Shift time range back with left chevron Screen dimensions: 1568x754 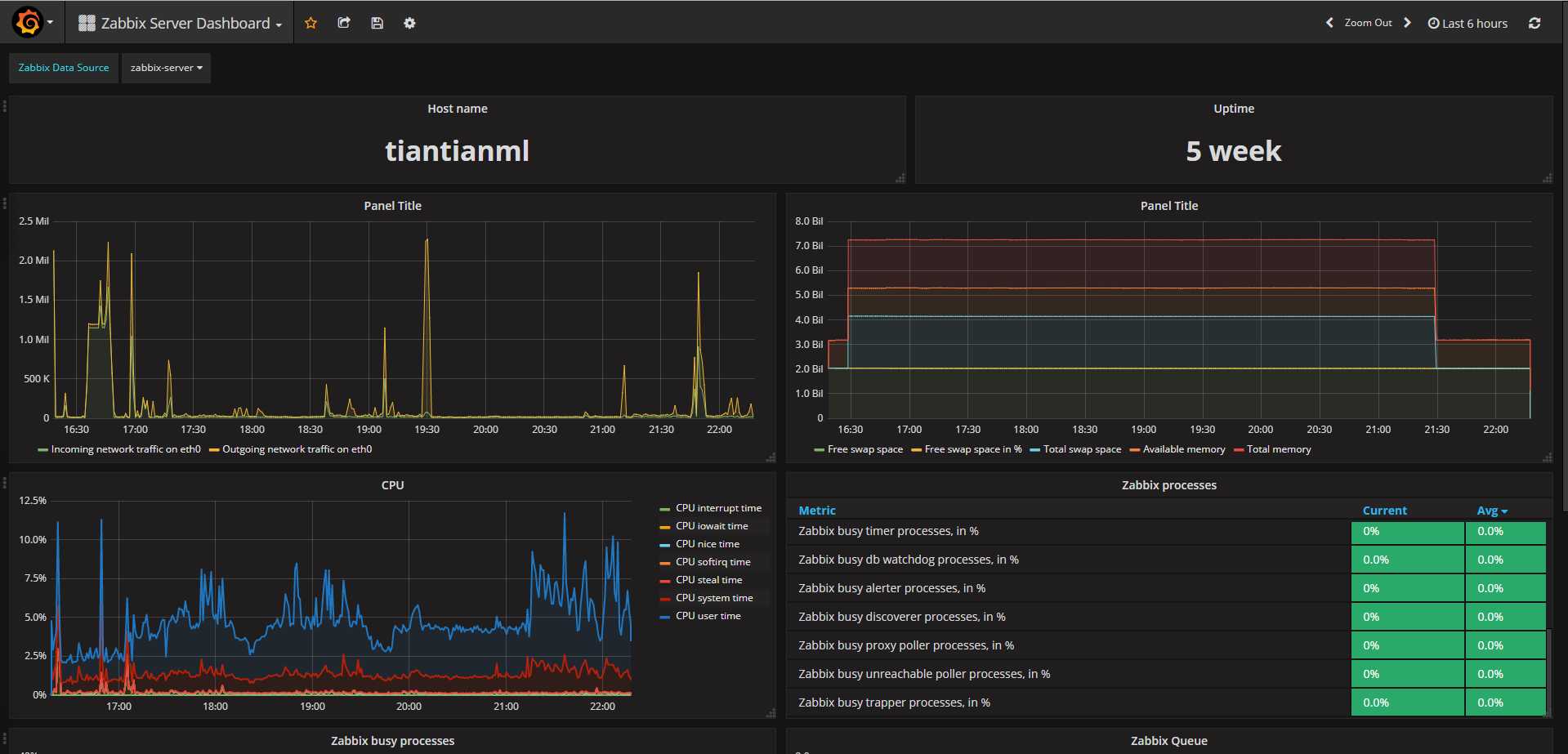[x=1329, y=23]
